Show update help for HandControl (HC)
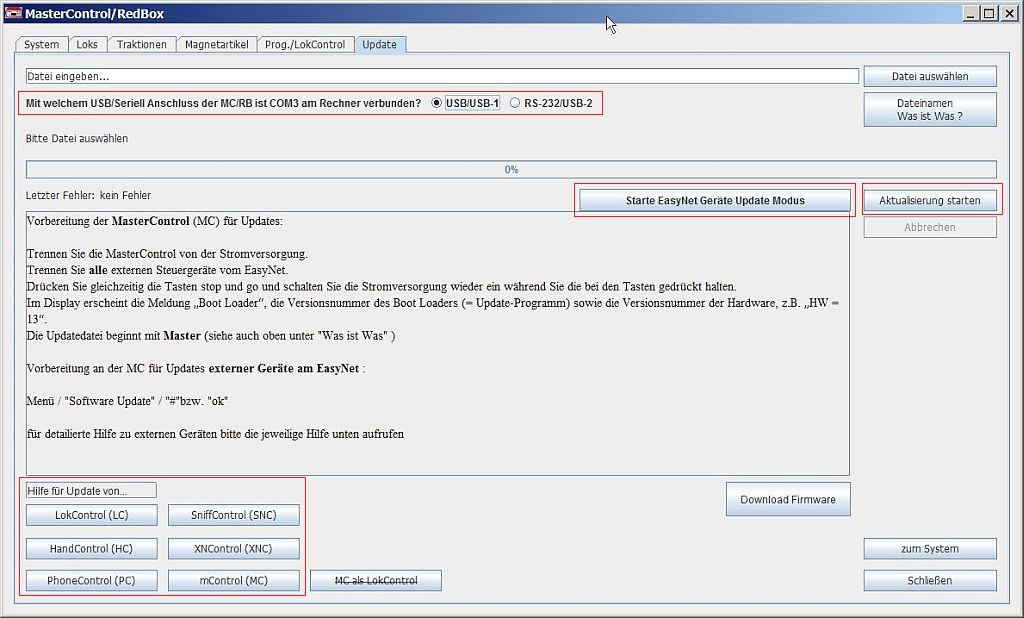Viewport: 1024px width, 618px height. click(x=91, y=548)
